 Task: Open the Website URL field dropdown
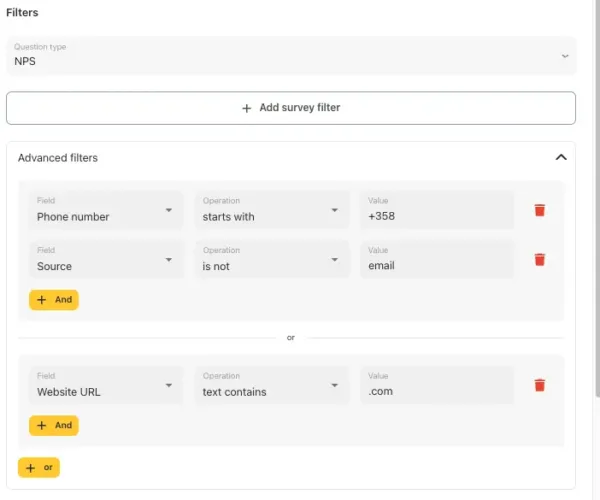point(106,385)
